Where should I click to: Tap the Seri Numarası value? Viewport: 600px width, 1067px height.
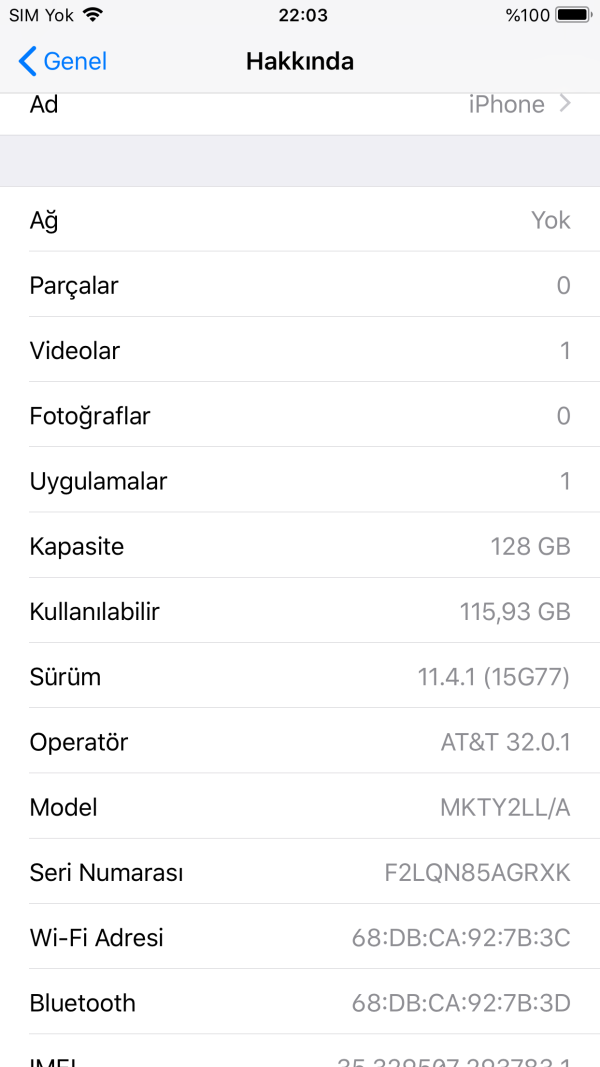[x=478, y=872]
